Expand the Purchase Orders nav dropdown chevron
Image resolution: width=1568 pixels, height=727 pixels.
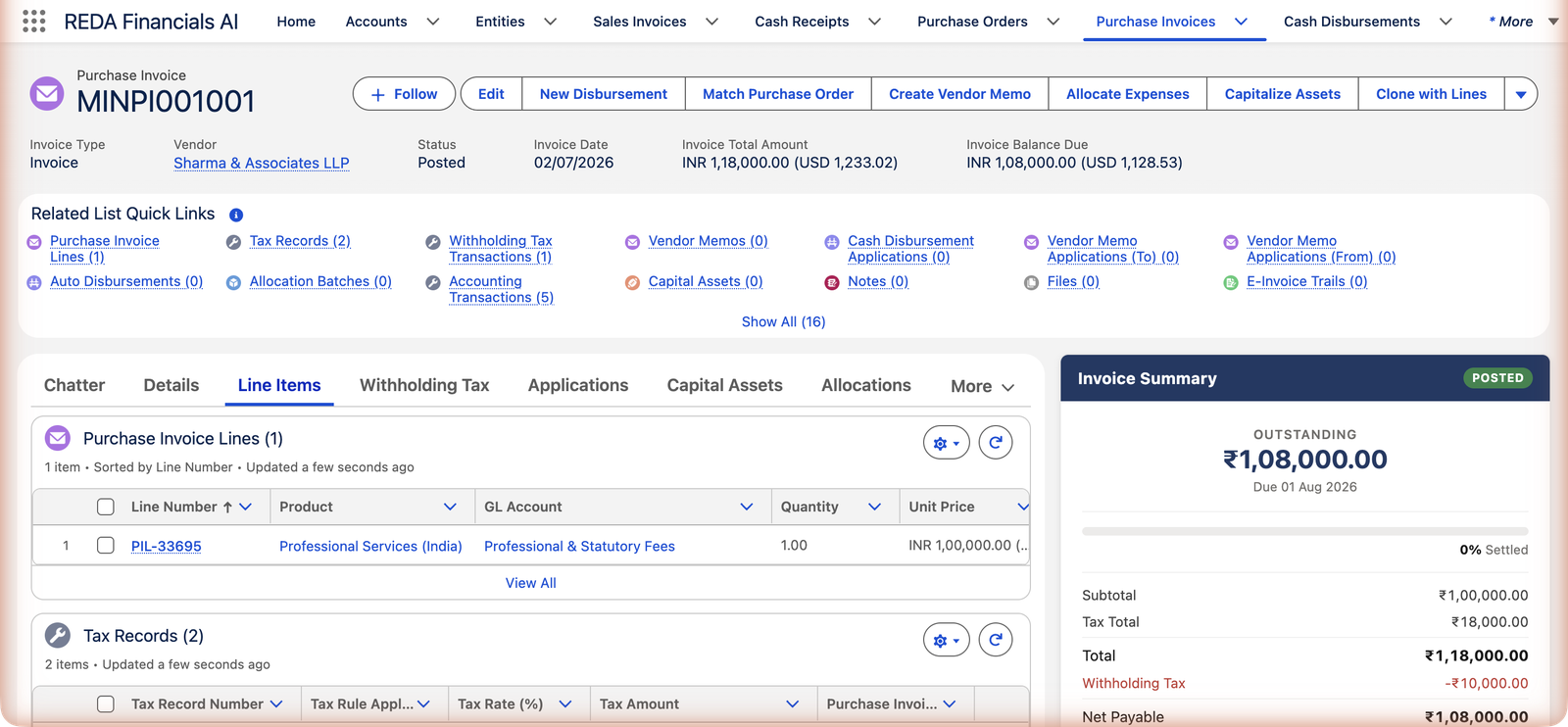pos(1053,22)
